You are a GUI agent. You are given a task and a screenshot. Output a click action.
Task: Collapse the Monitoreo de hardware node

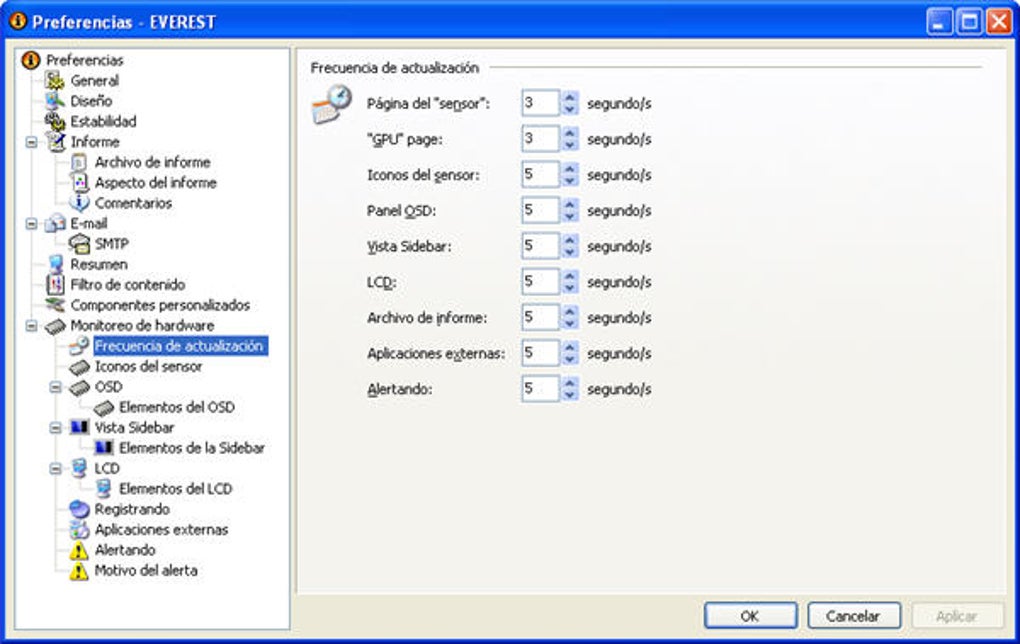point(31,325)
